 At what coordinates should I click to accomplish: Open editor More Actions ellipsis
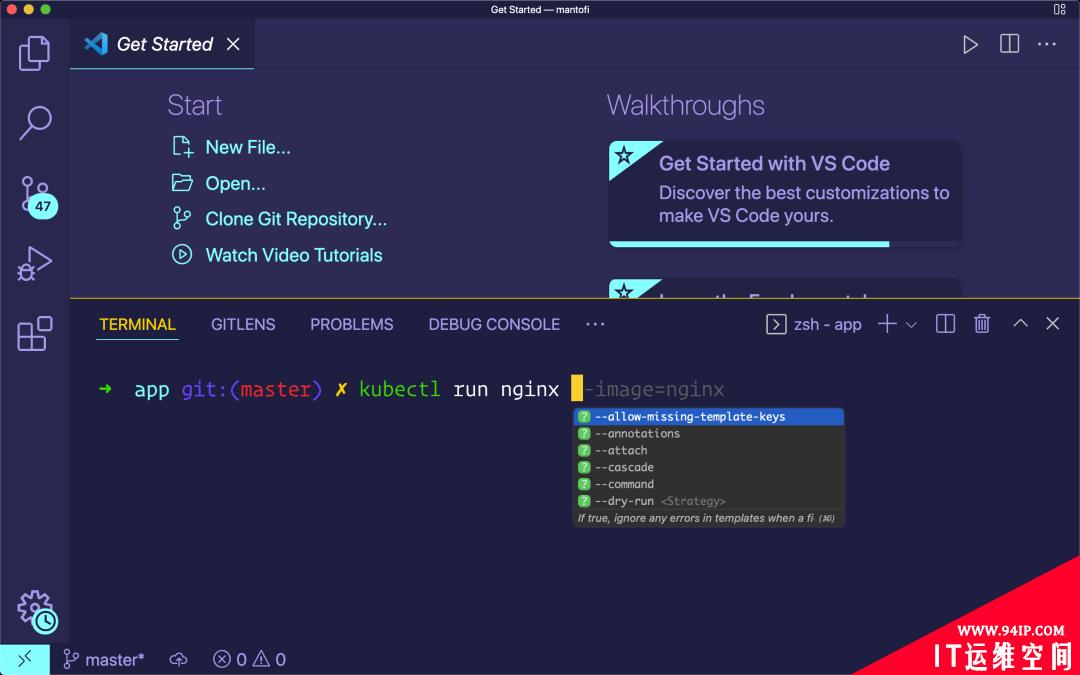1046,44
